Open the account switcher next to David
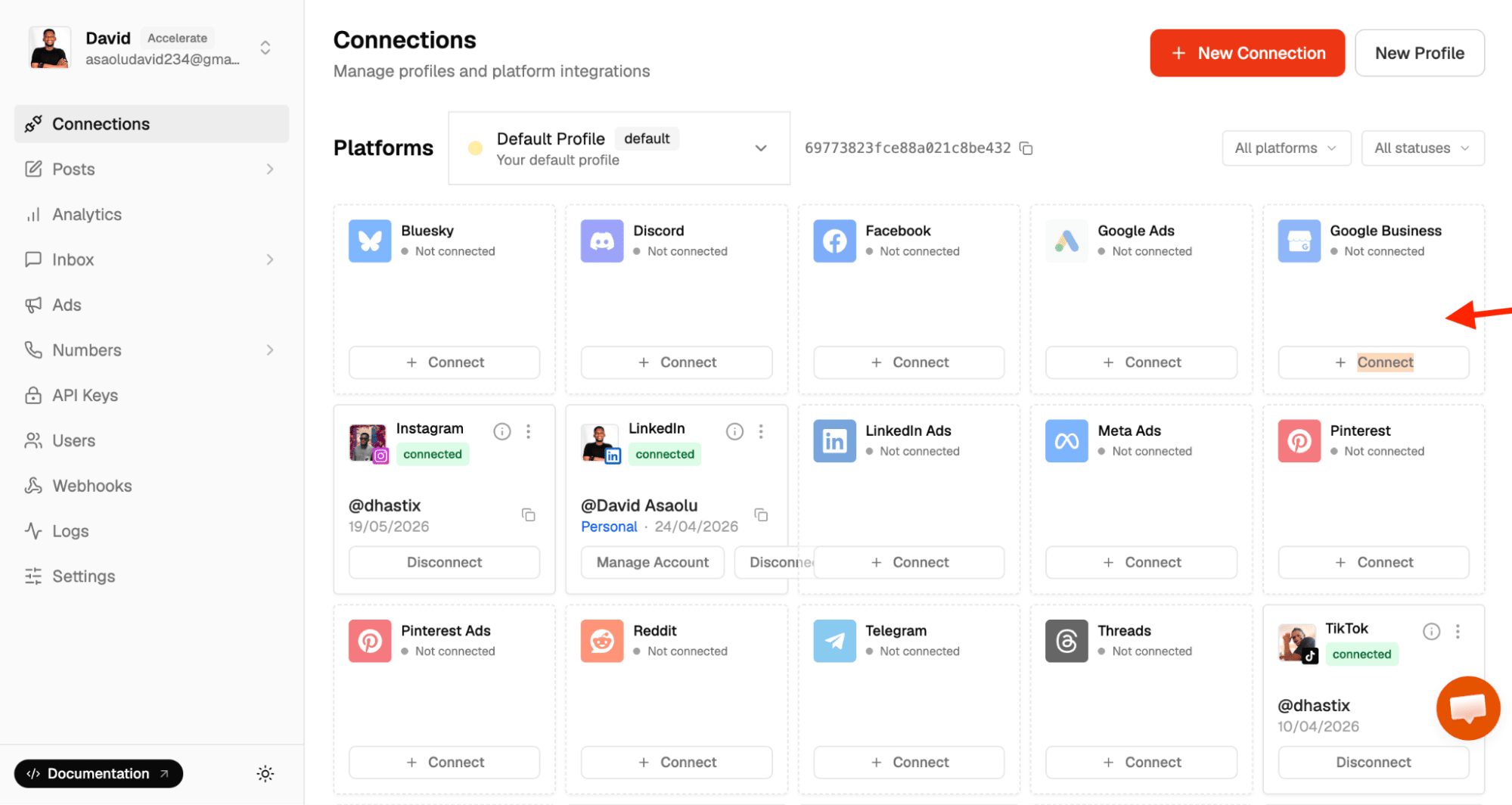 point(265,48)
